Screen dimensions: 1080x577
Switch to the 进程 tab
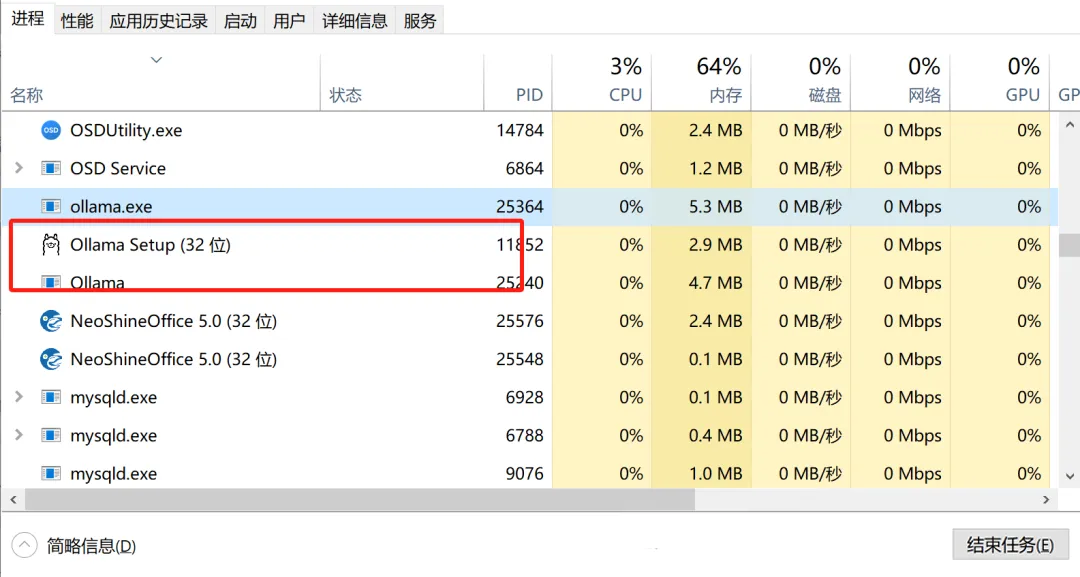(28, 19)
